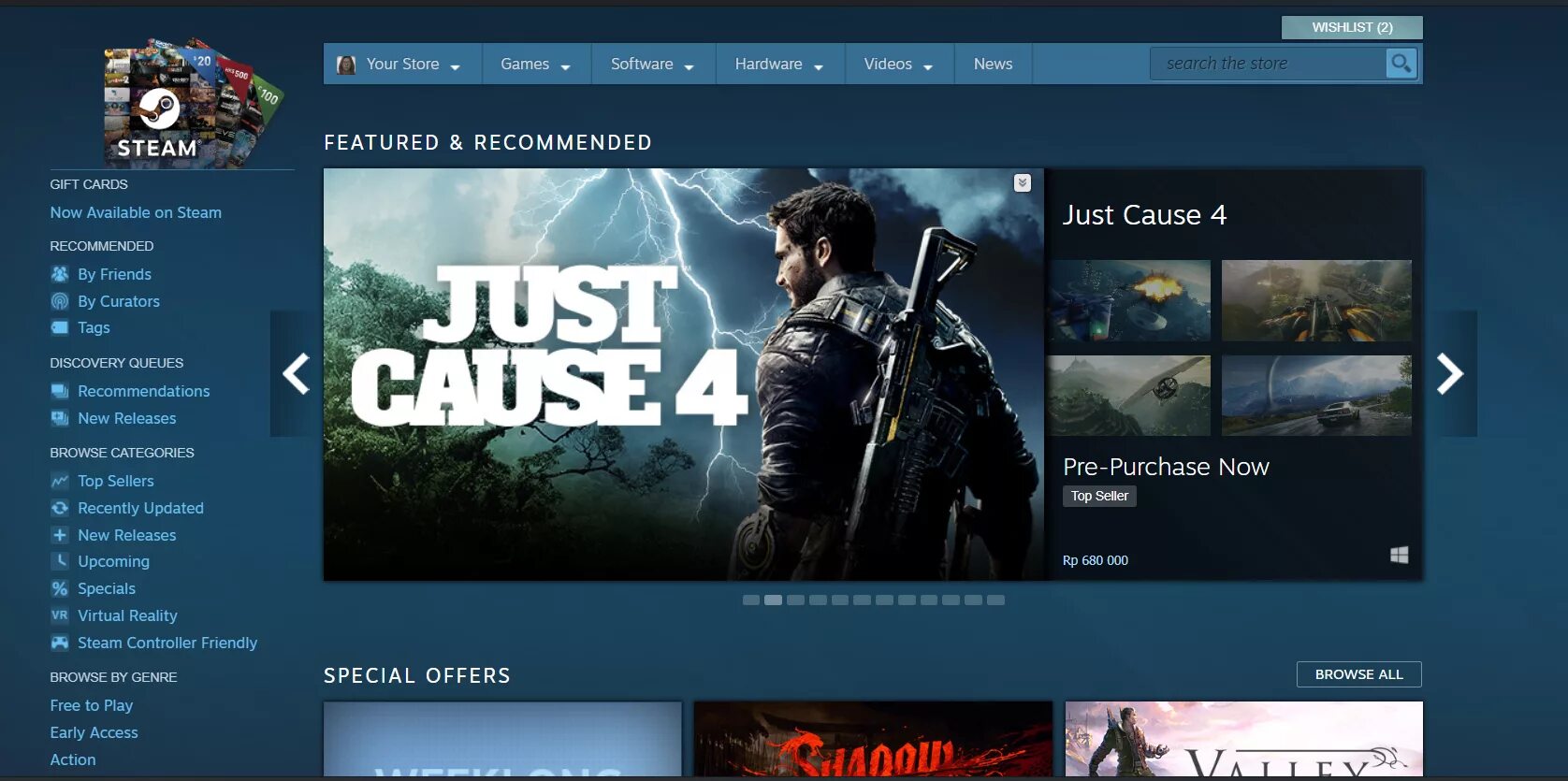Open the options arrow on Just Cause 4 banner
This screenshot has height=781, width=1568.
[x=1023, y=182]
